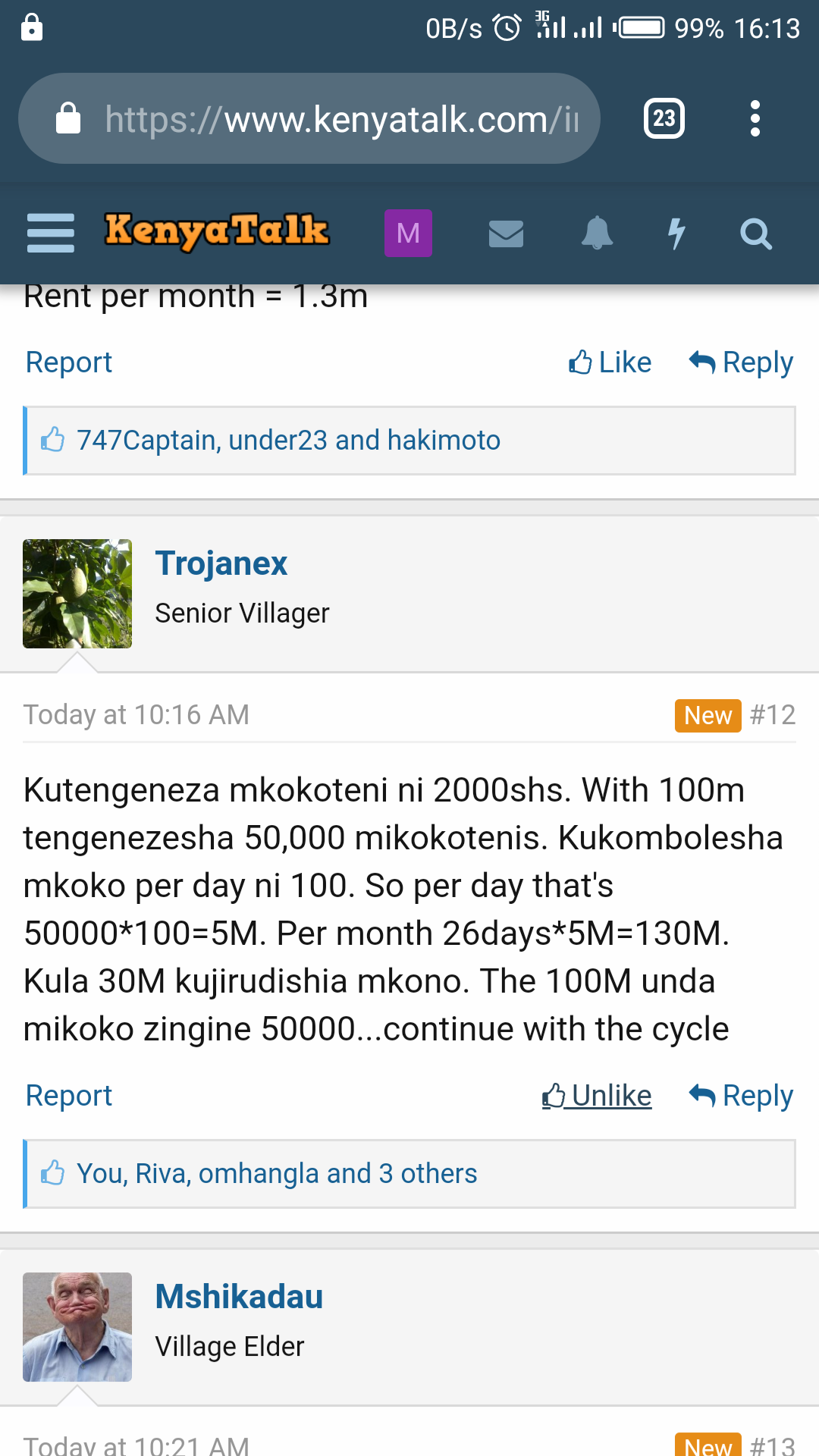Like the post about rent per month

[x=610, y=362]
